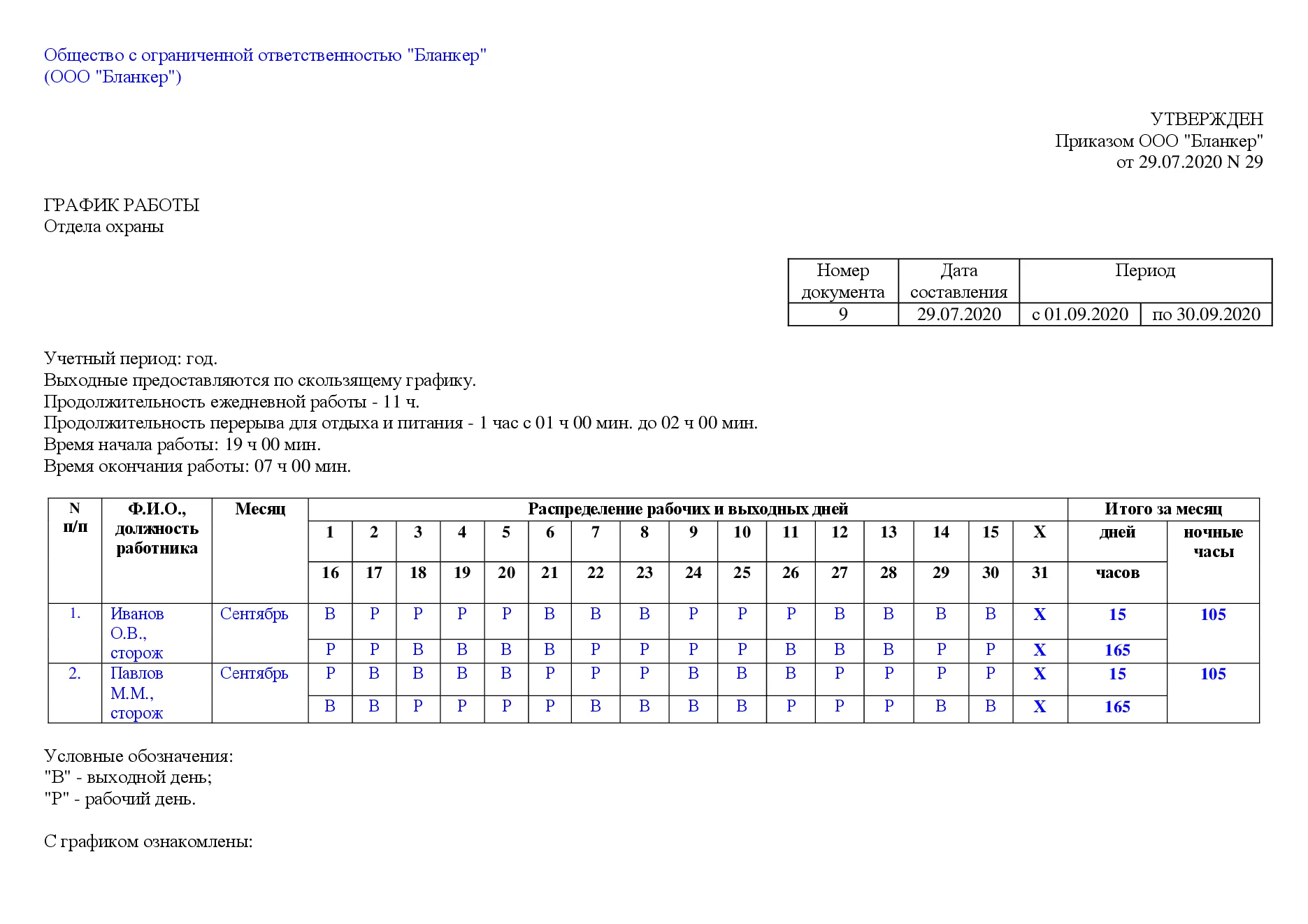Click the line about скользящему графику
The image size is (1308, 924).
pyautogui.click(x=260, y=380)
